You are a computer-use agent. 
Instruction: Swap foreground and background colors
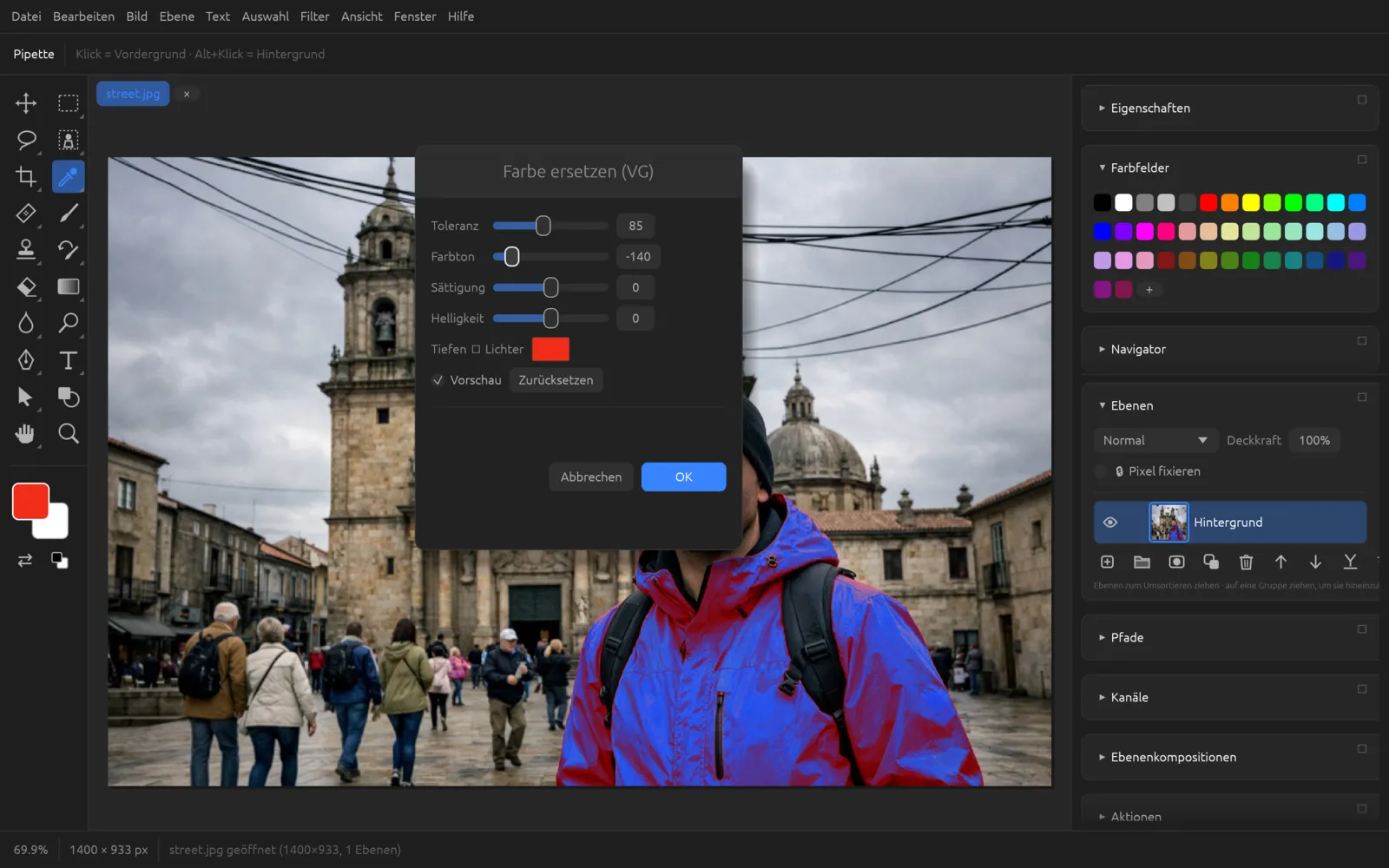coord(25,561)
